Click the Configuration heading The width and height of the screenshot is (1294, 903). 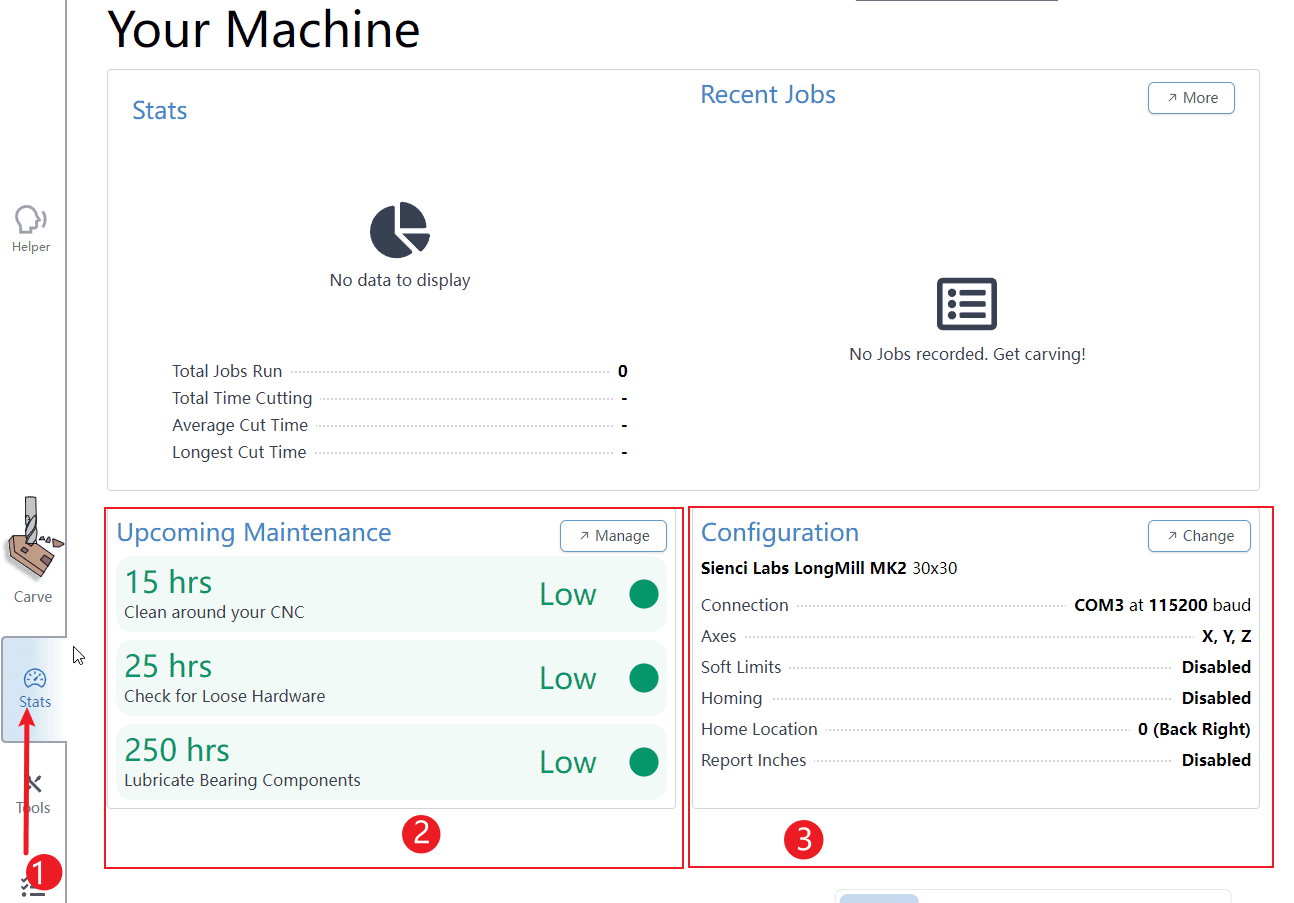click(x=779, y=532)
